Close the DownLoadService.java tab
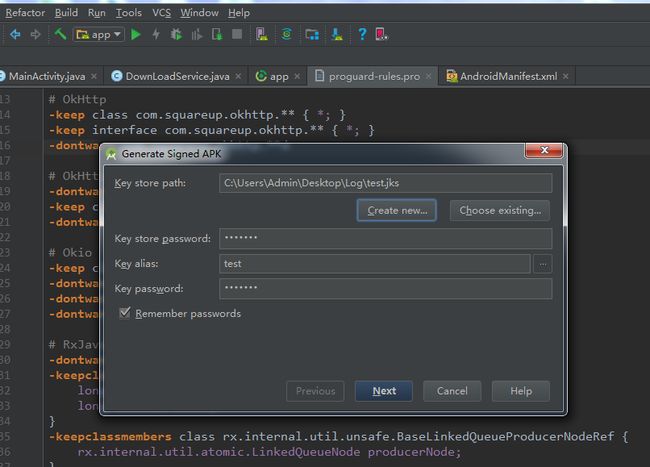 point(238,76)
